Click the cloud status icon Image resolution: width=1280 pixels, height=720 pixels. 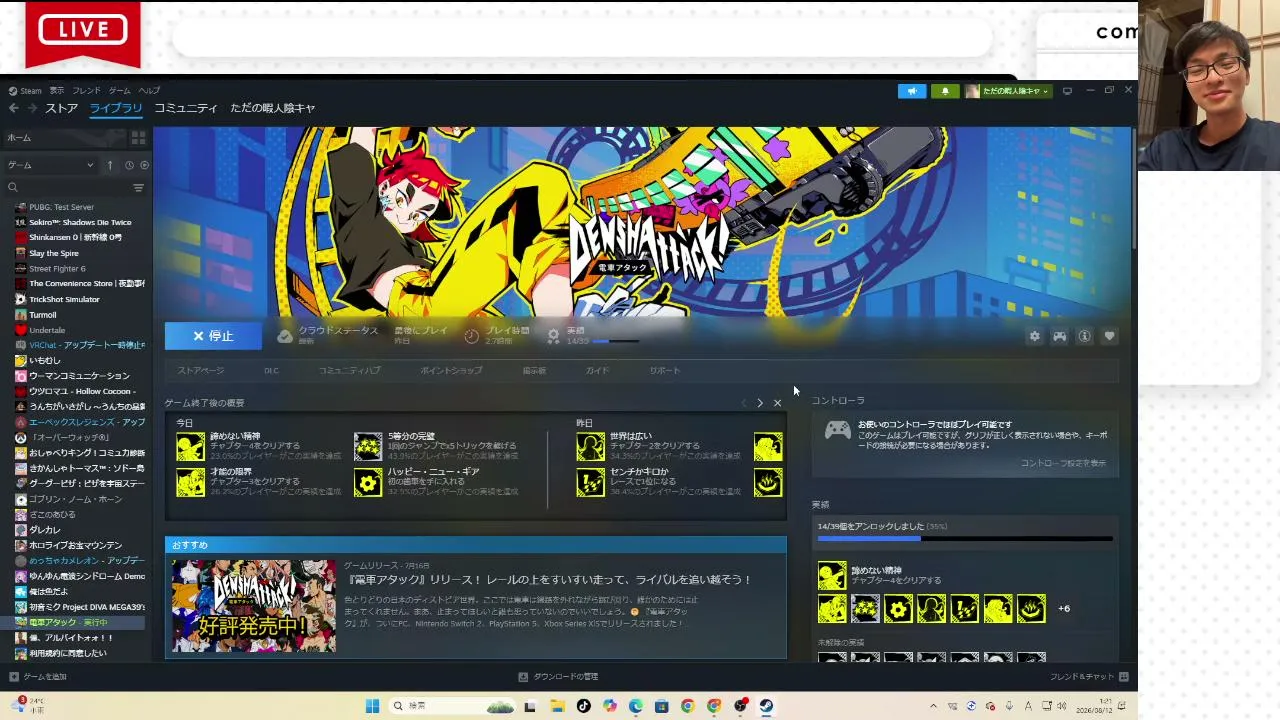pyautogui.click(x=285, y=336)
